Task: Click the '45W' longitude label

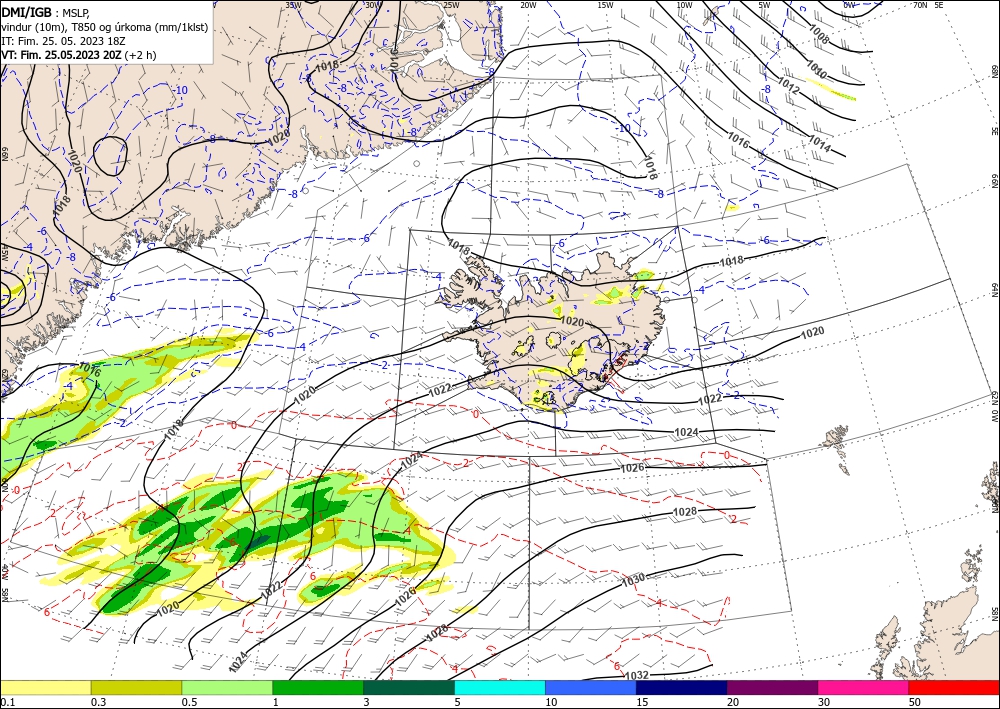Action: coord(4,254)
